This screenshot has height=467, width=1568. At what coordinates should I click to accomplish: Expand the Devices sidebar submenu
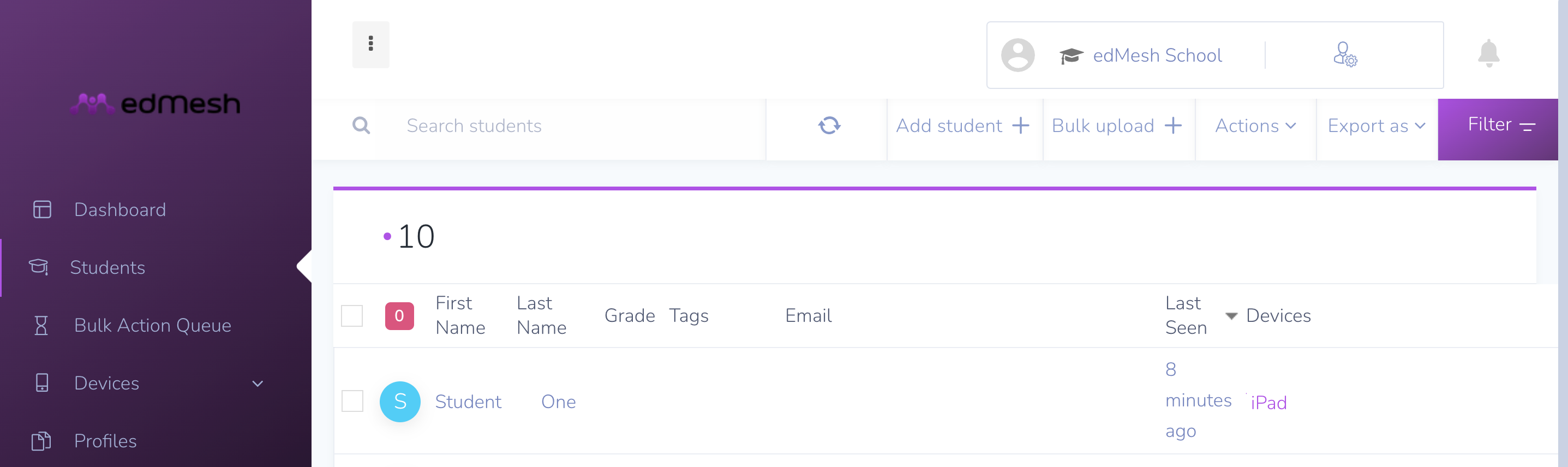click(258, 384)
